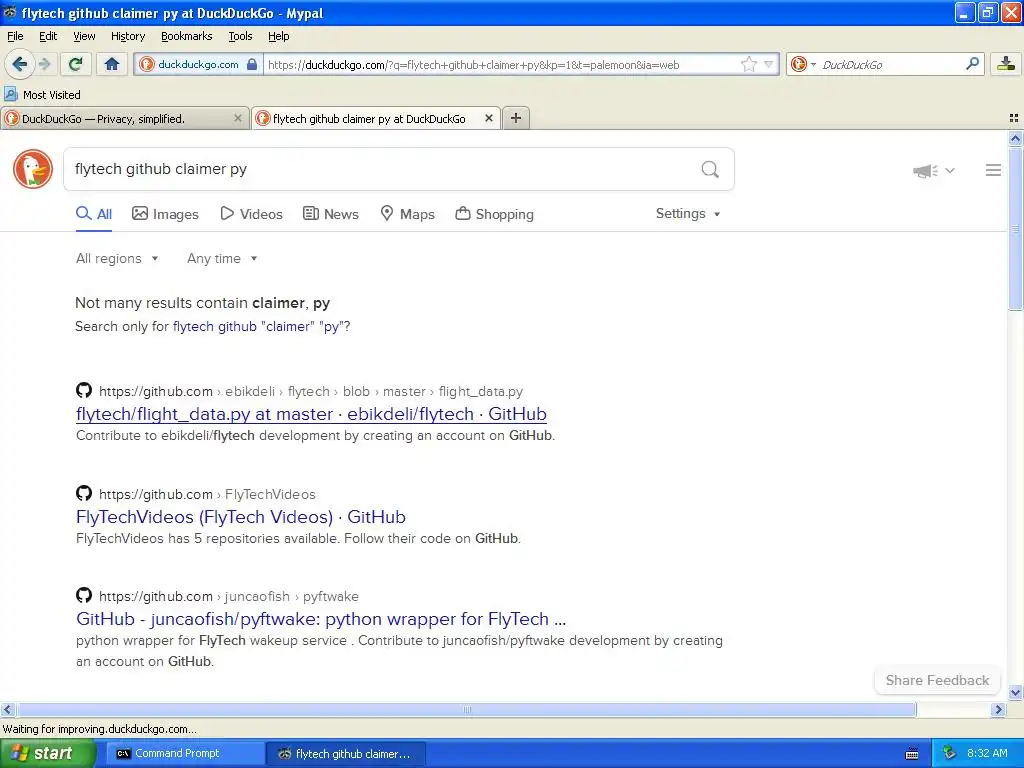The width and height of the screenshot is (1024, 768).
Task: Click the network tray icon by the clock
Action: 950,753
